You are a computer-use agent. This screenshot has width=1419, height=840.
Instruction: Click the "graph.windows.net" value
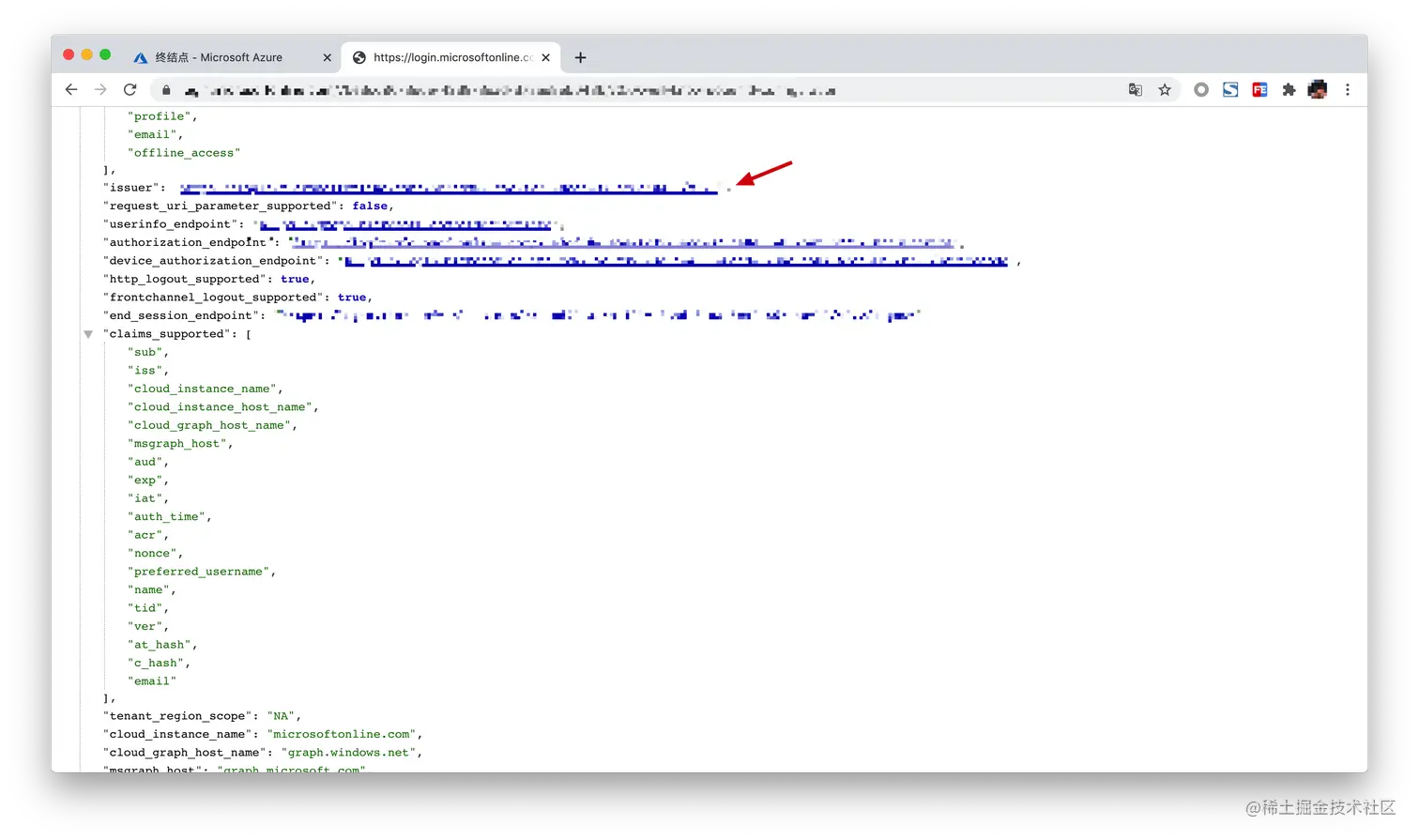point(348,753)
